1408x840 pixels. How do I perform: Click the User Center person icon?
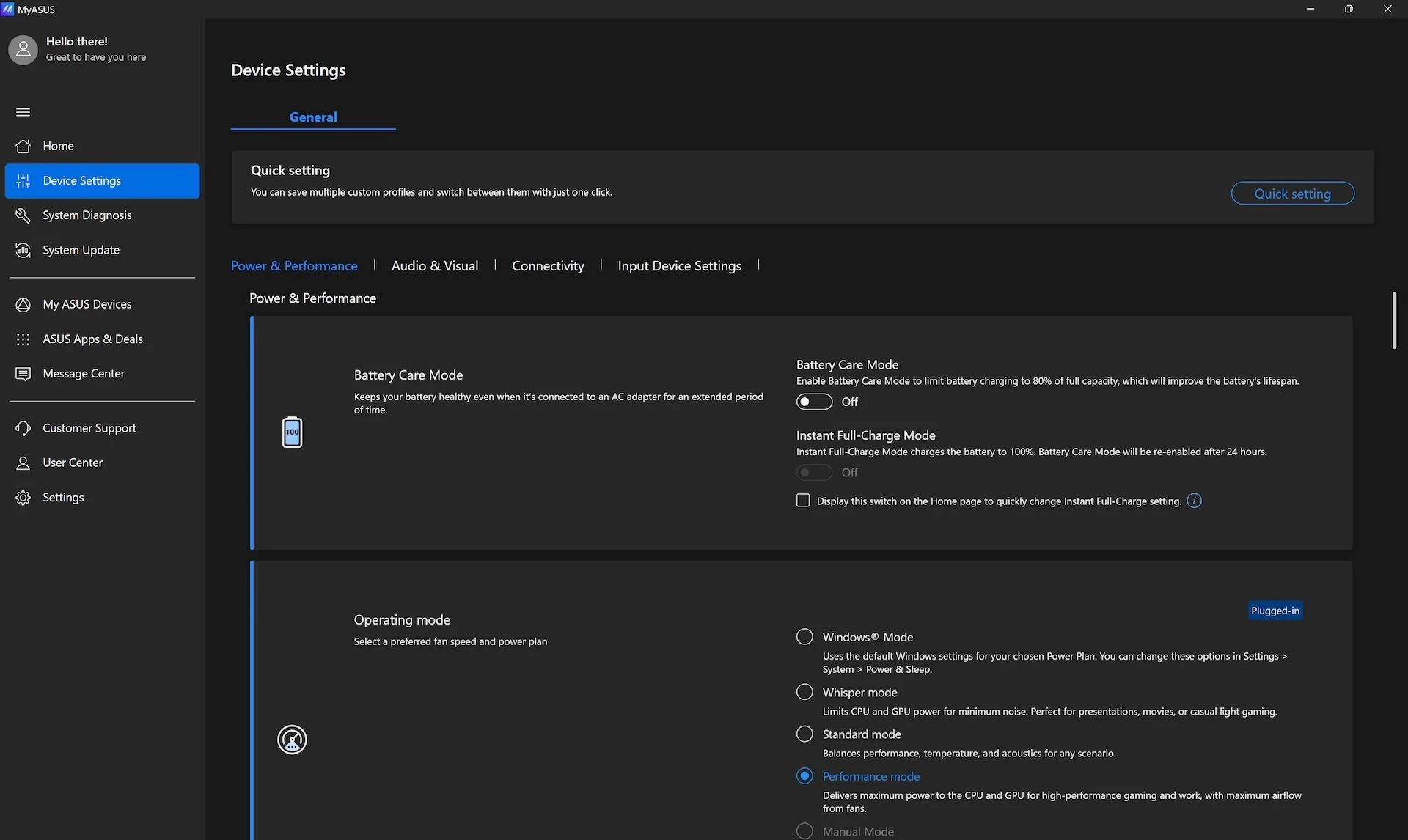pos(23,463)
